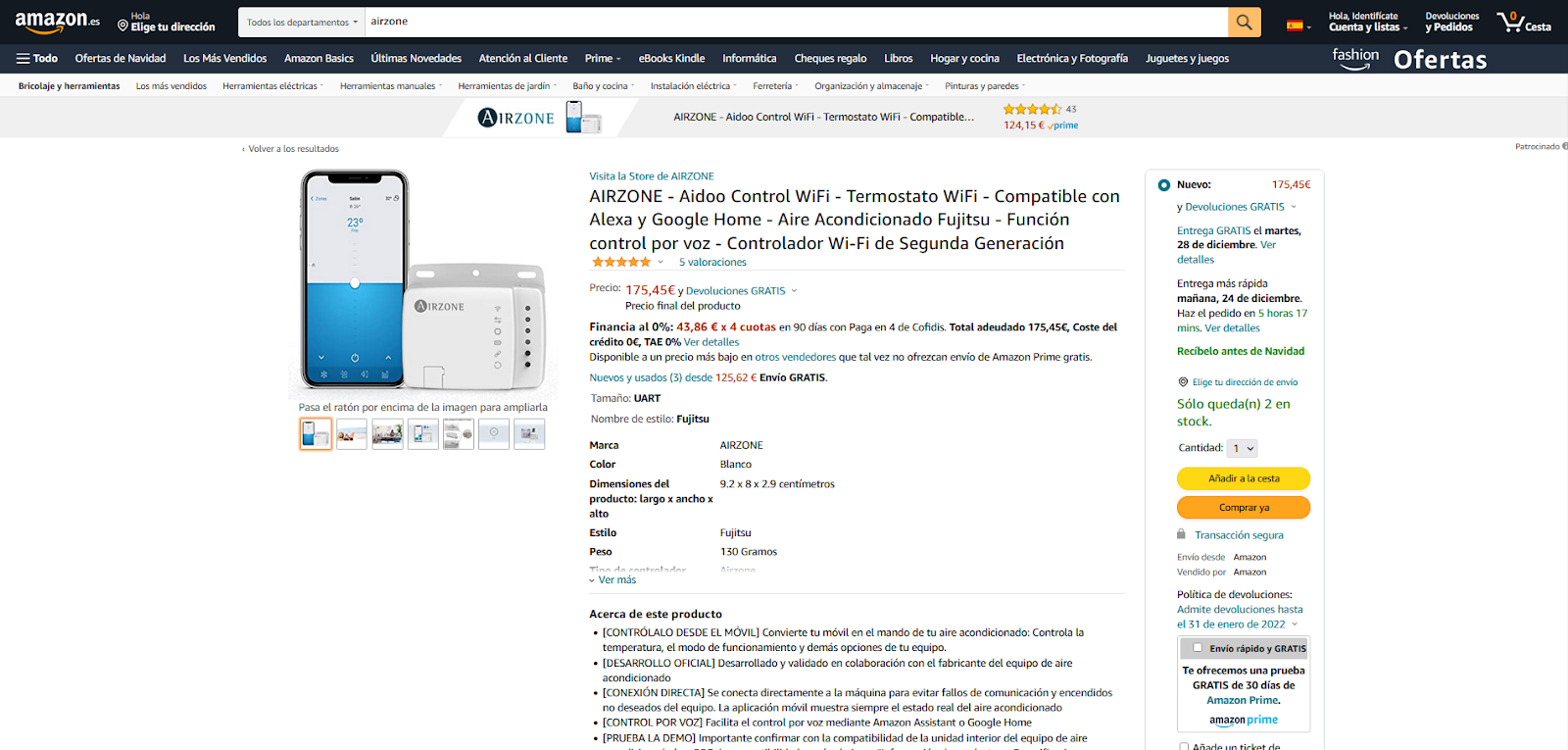Image resolution: width=1568 pixels, height=750 pixels.
Task: Expand the return policy date chevron
Action: (1295, 625)
